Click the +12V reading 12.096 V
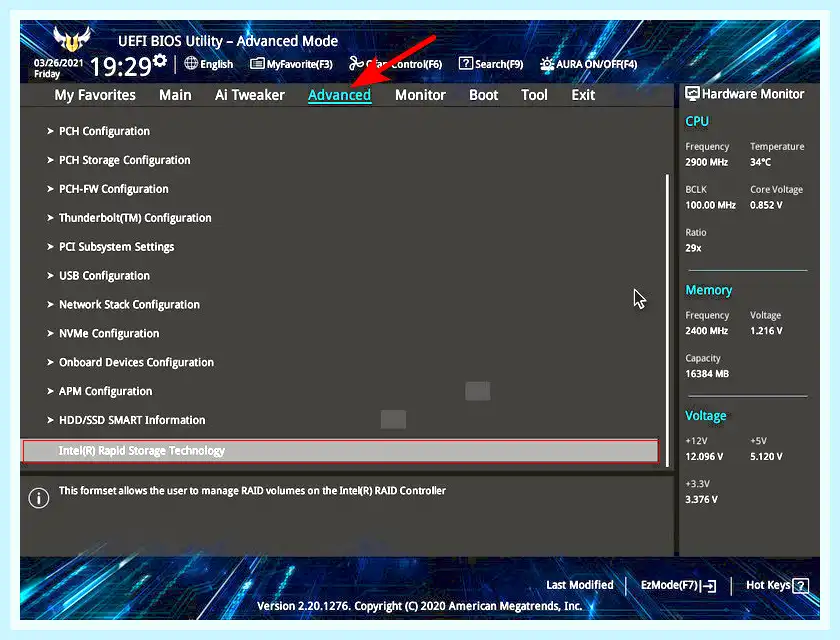840x640 pixels. (x=704, y=457)
